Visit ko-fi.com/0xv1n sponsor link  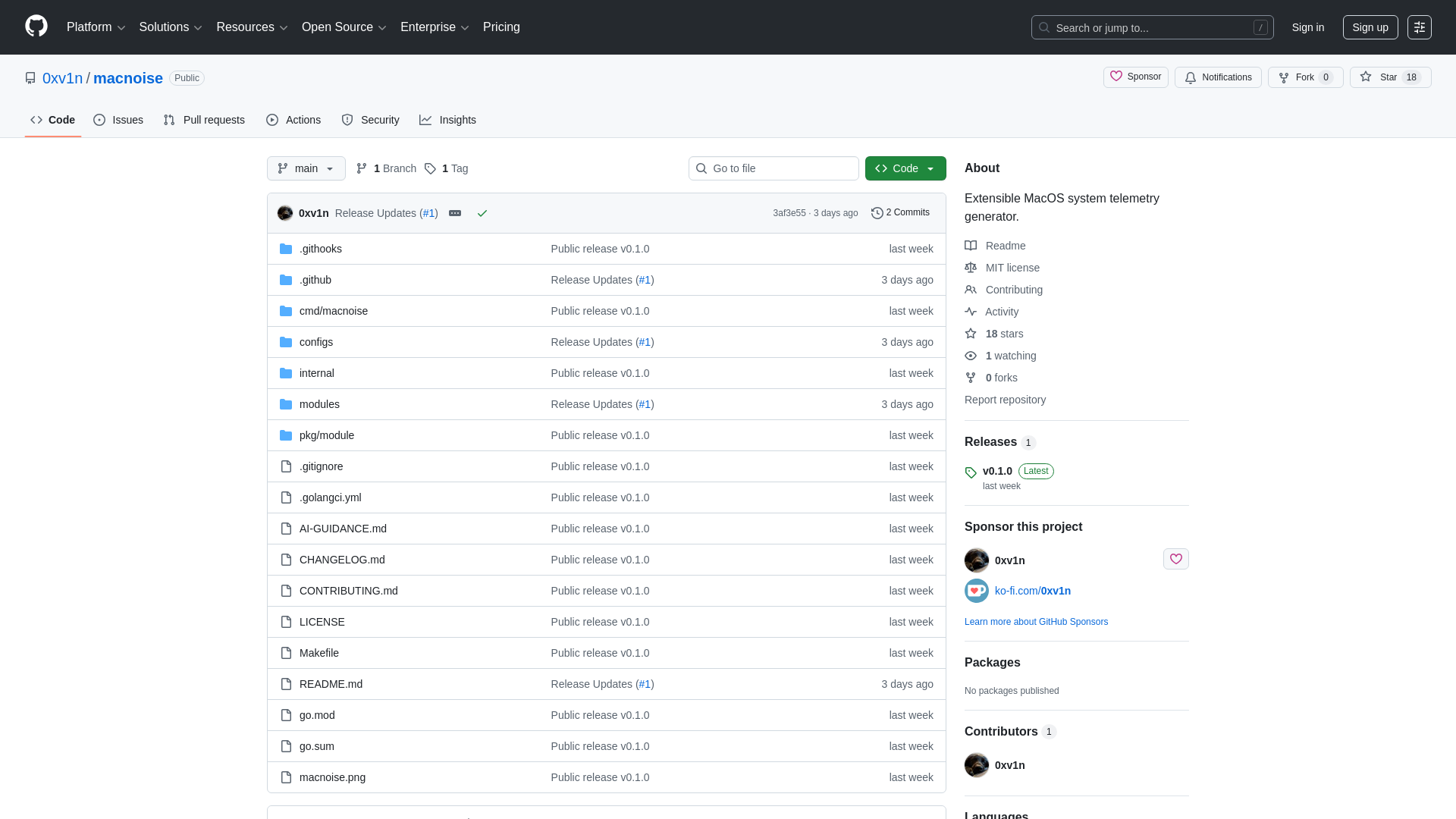(x=1033, y=591)
